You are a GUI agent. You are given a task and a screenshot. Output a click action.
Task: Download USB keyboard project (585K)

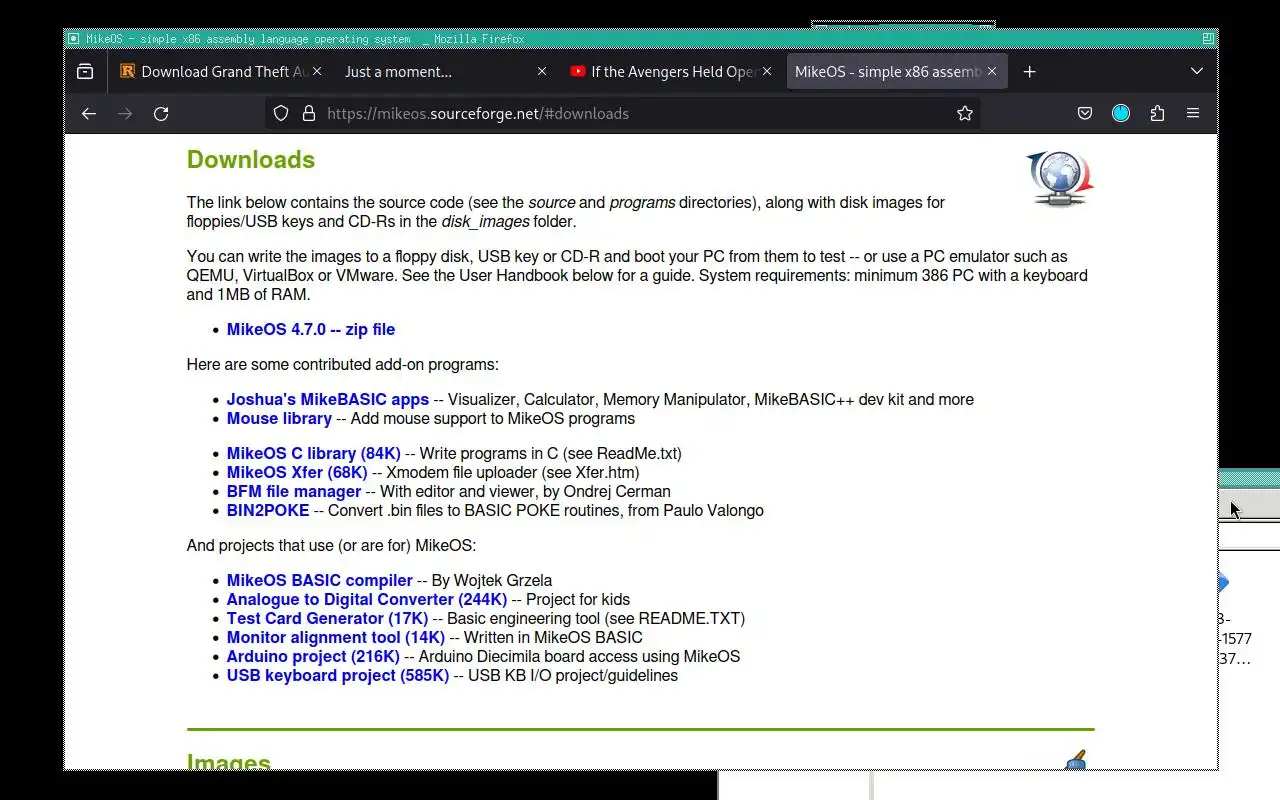click(338, 676)
